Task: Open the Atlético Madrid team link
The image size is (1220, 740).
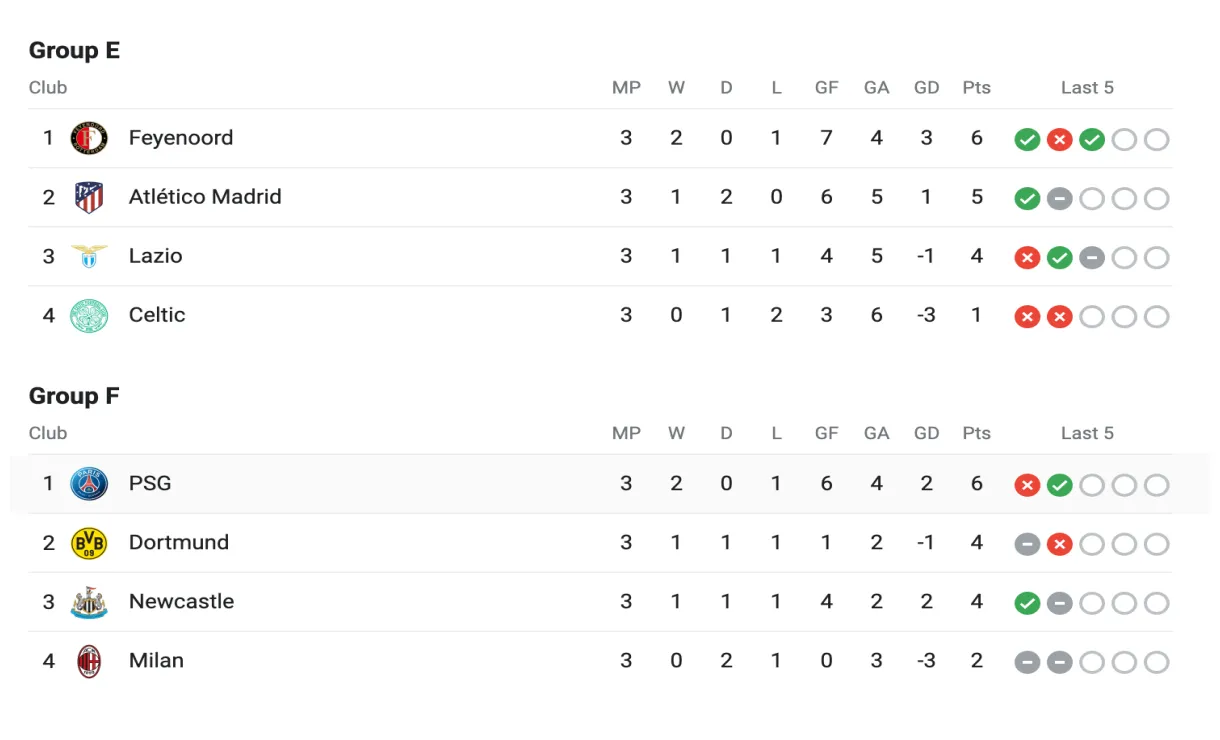Action: [x=205, y=197]
